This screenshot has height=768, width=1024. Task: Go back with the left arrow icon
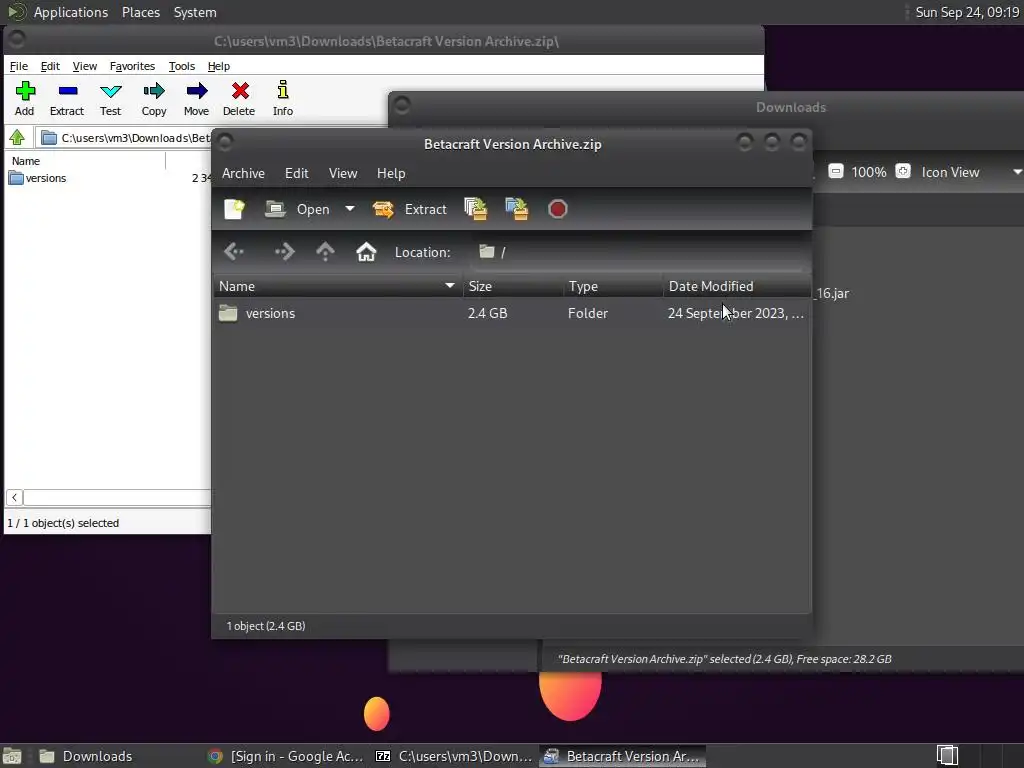pyautogui.click(x=234, y=251)
